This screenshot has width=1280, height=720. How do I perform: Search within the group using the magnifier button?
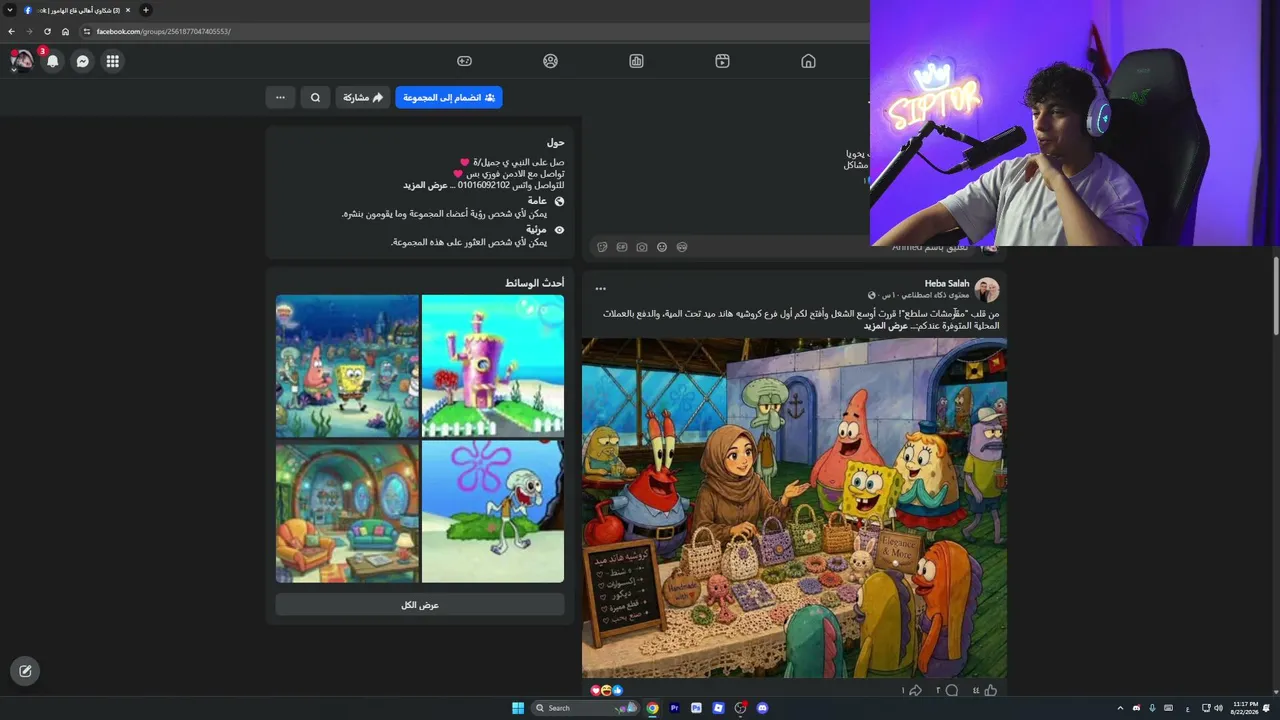[315, 97]
